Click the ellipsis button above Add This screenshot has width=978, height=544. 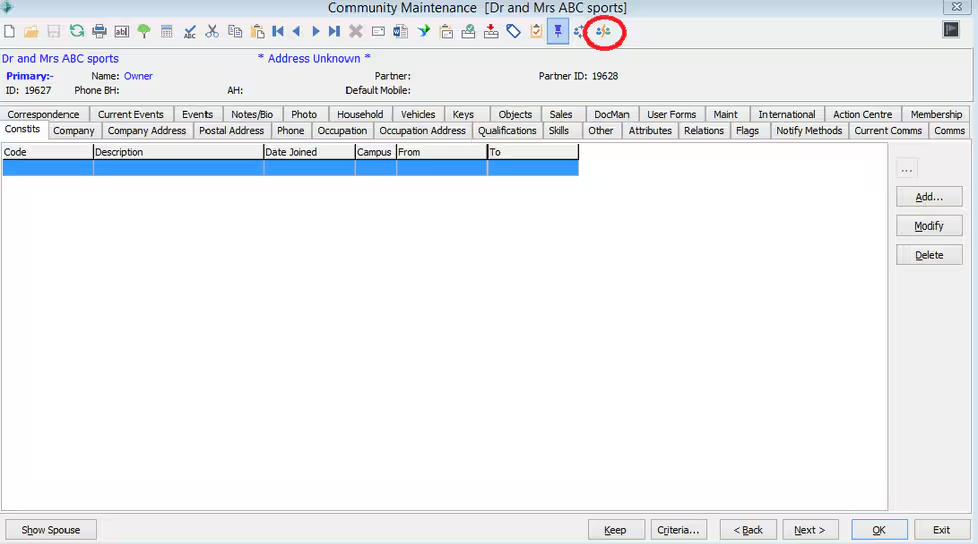click(907, 169)
